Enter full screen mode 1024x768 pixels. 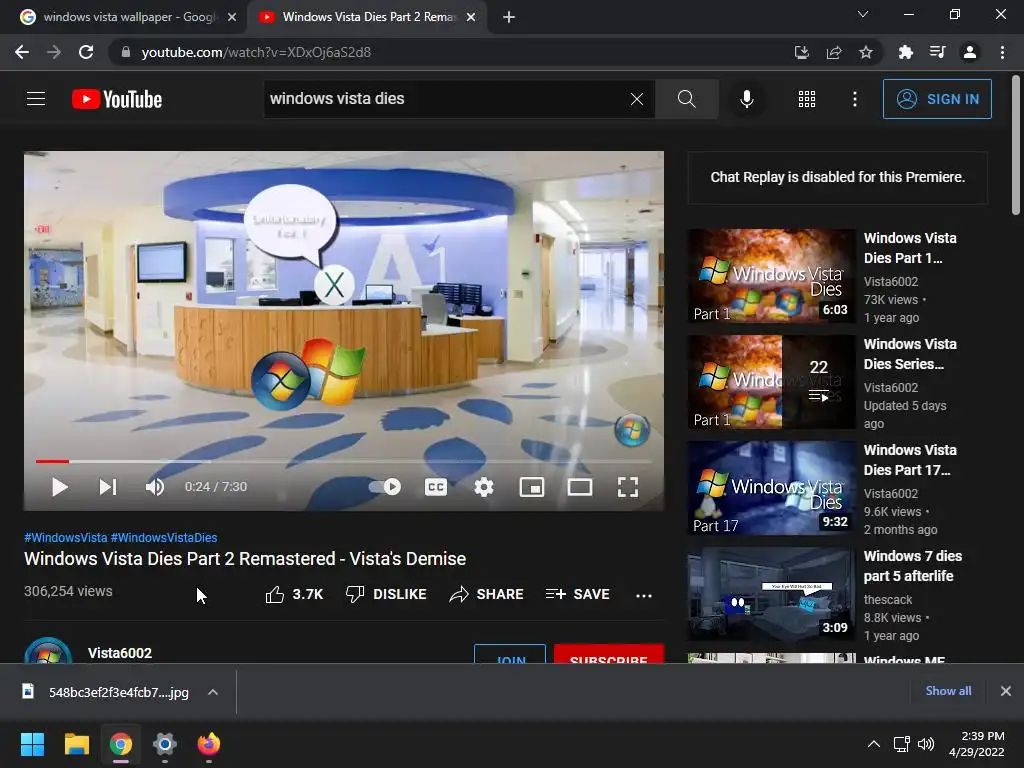pos(628,487)
